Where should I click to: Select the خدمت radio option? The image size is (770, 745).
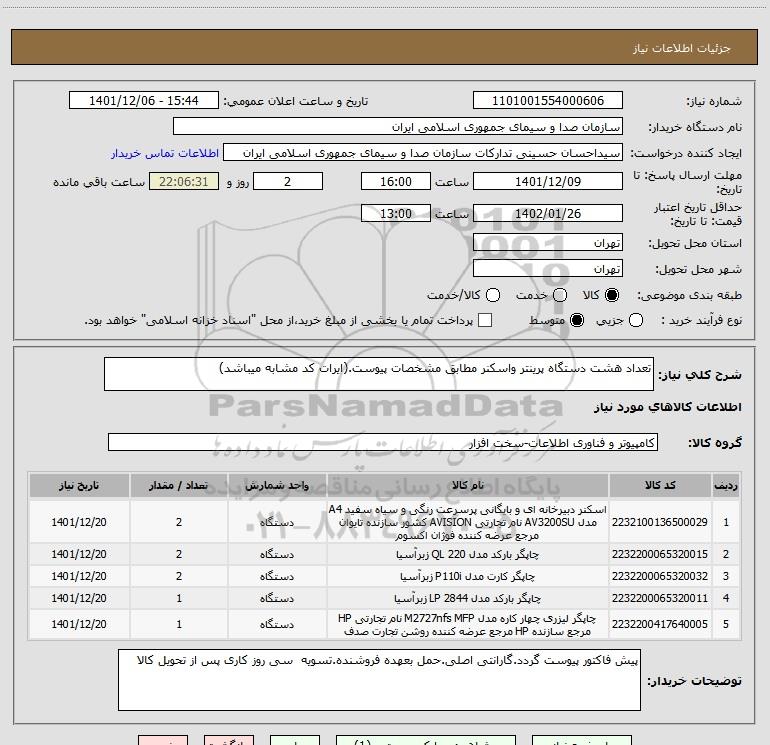[x=560, y=295]
